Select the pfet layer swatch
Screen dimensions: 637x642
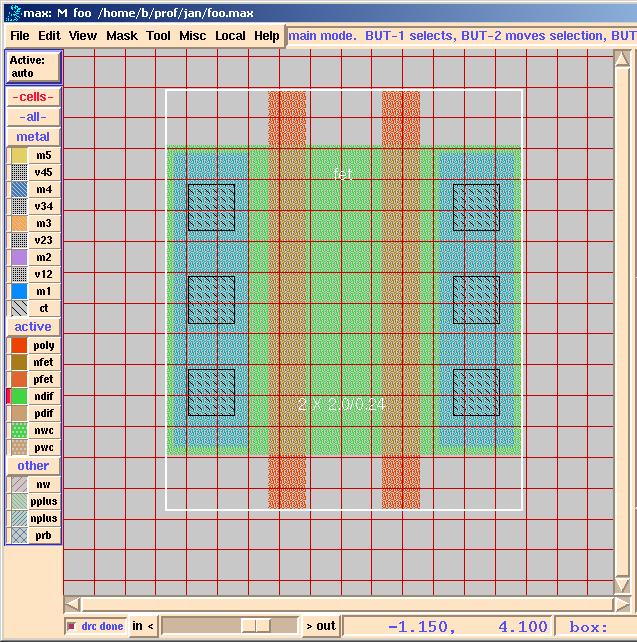(x=19, y=380)
